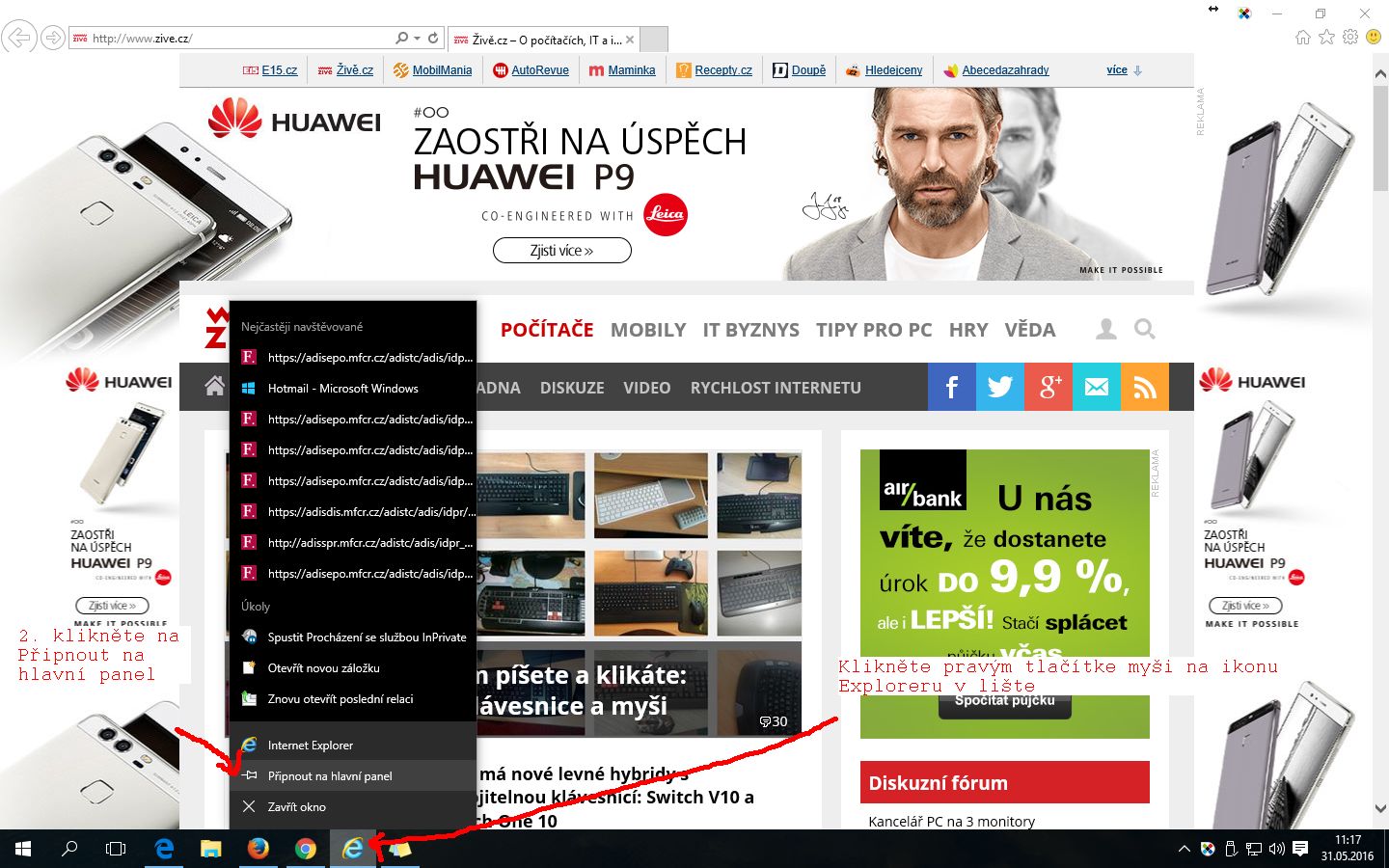This screenshot has height=868, width=1389.
Task: Select 'Zavřít okno' in the jump list
Action: [353, 807]
